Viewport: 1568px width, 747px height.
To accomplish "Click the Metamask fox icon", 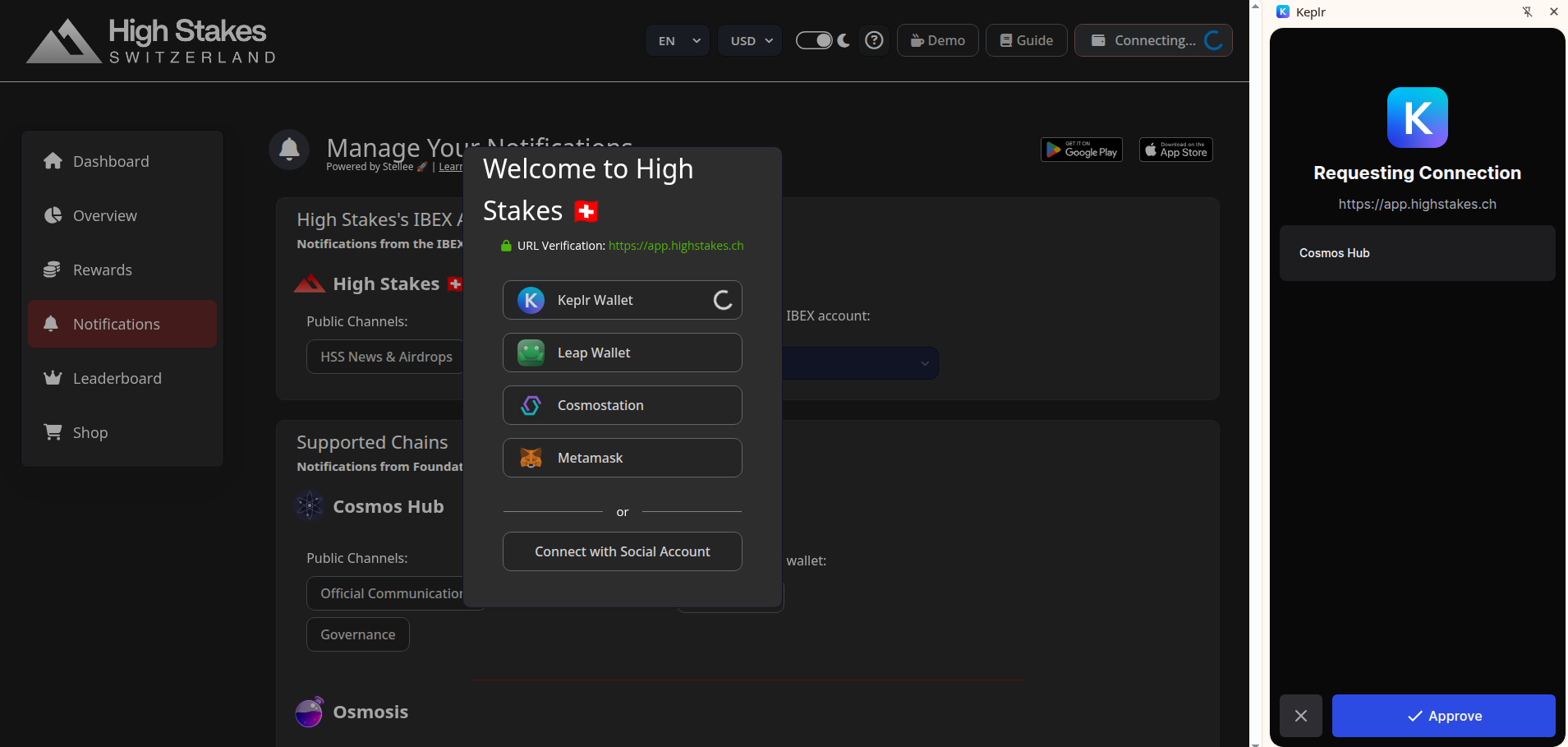I will pos(531,458).
